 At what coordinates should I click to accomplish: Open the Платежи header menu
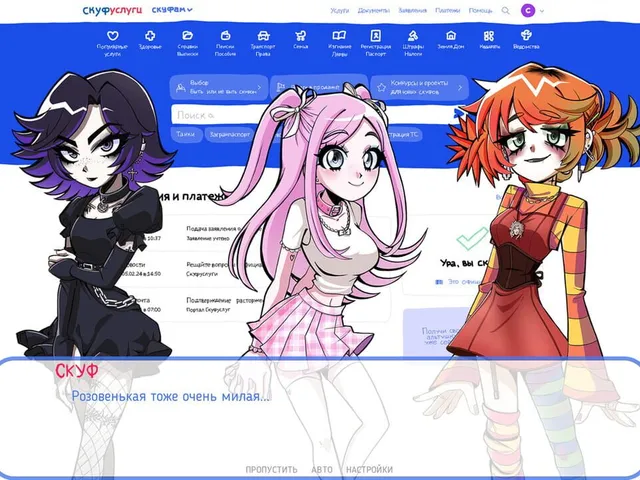pyautogui.click(x=447, y=11)
